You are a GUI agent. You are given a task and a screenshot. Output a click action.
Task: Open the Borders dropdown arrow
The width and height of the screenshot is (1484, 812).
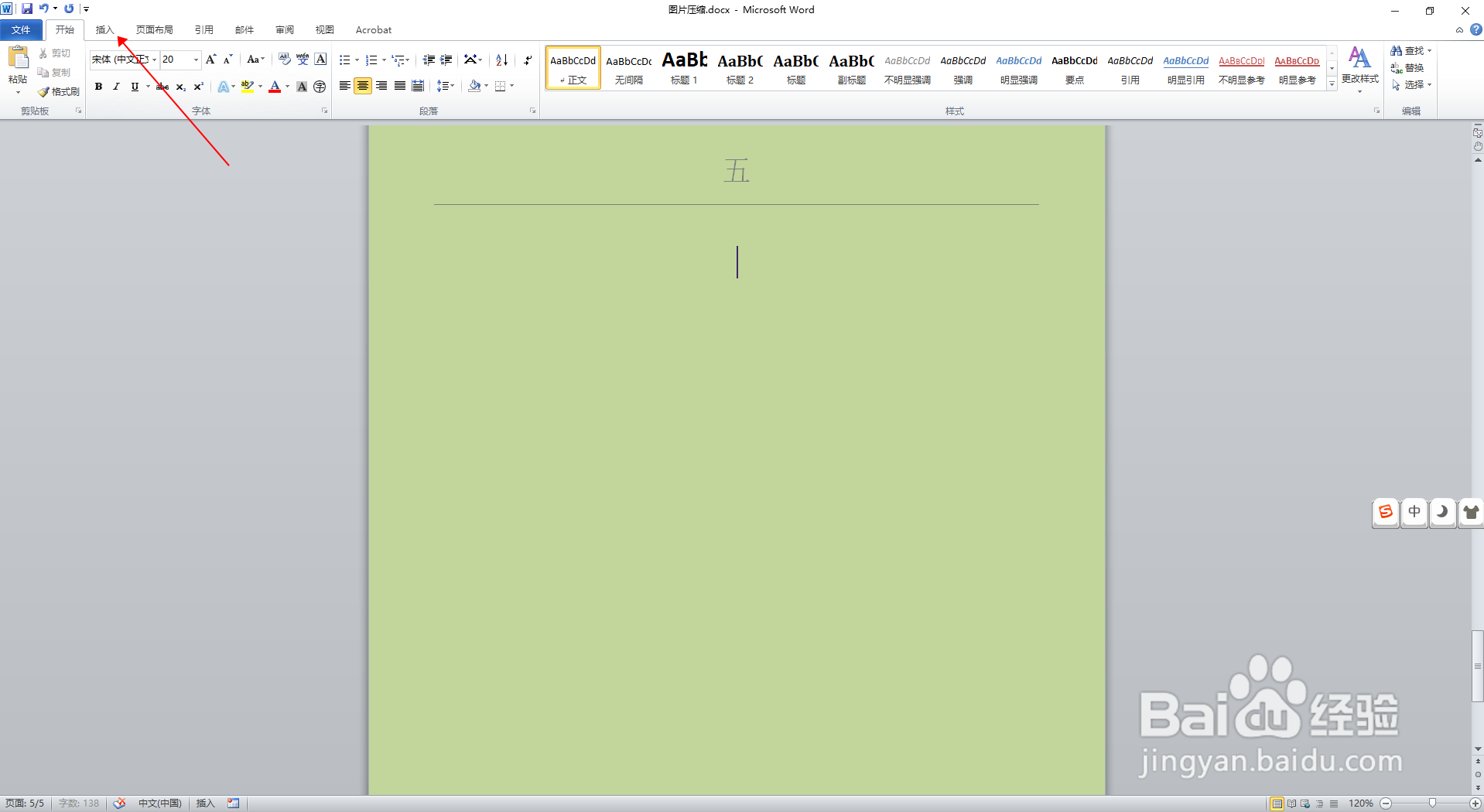click(x=512, y=86)
